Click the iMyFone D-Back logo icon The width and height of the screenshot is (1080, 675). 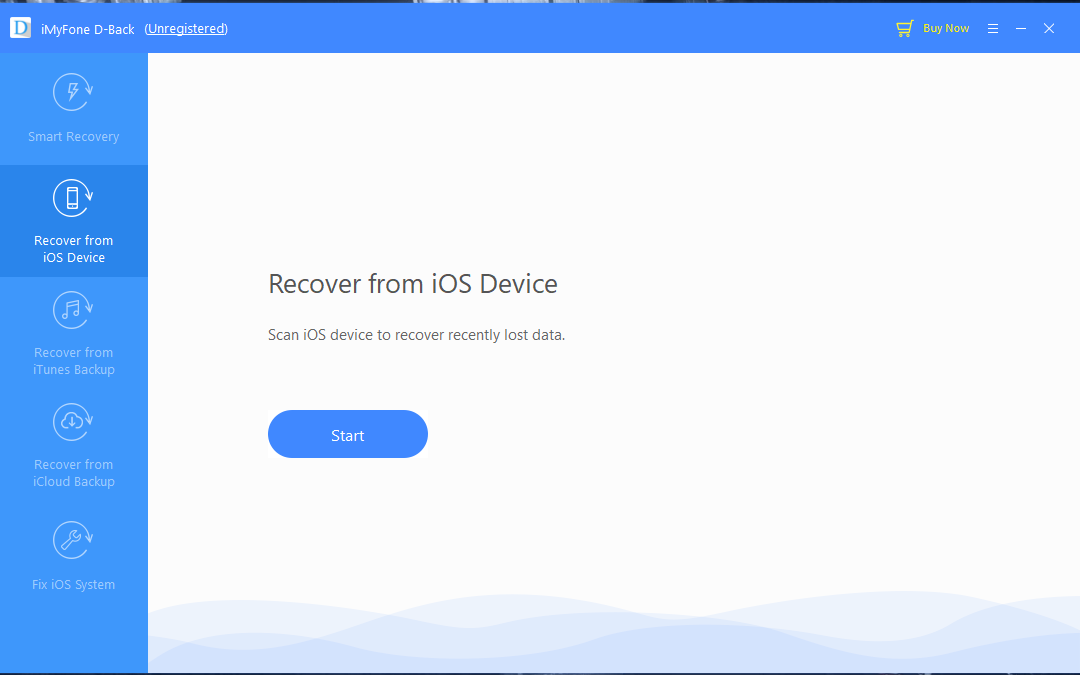pos(21,28)
